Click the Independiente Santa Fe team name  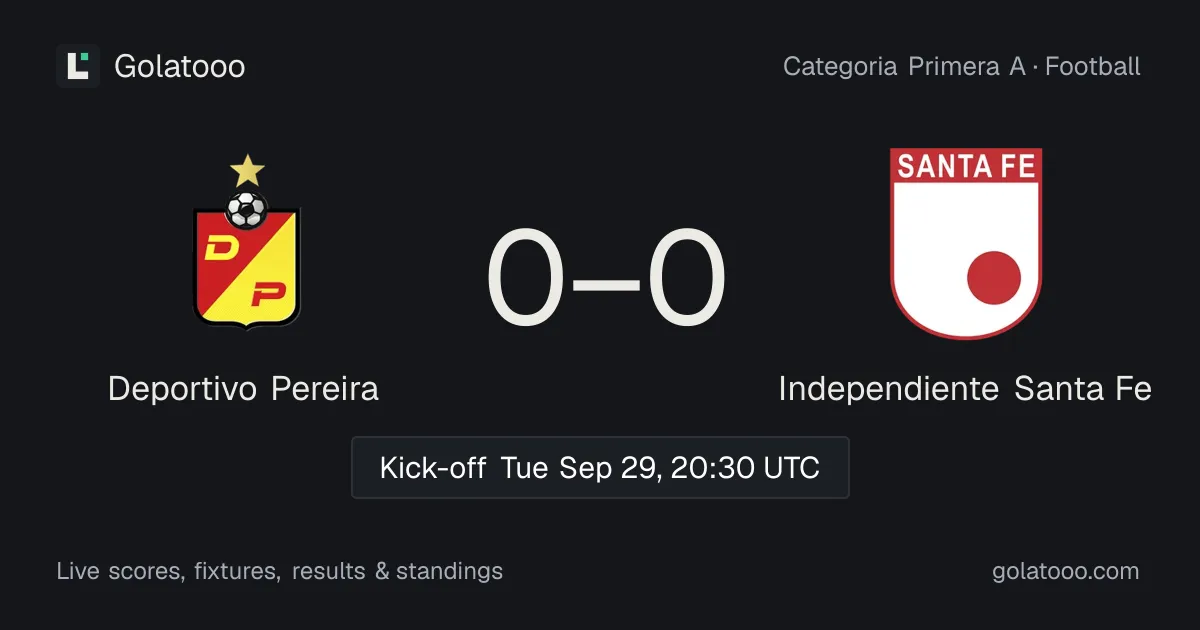965,388
